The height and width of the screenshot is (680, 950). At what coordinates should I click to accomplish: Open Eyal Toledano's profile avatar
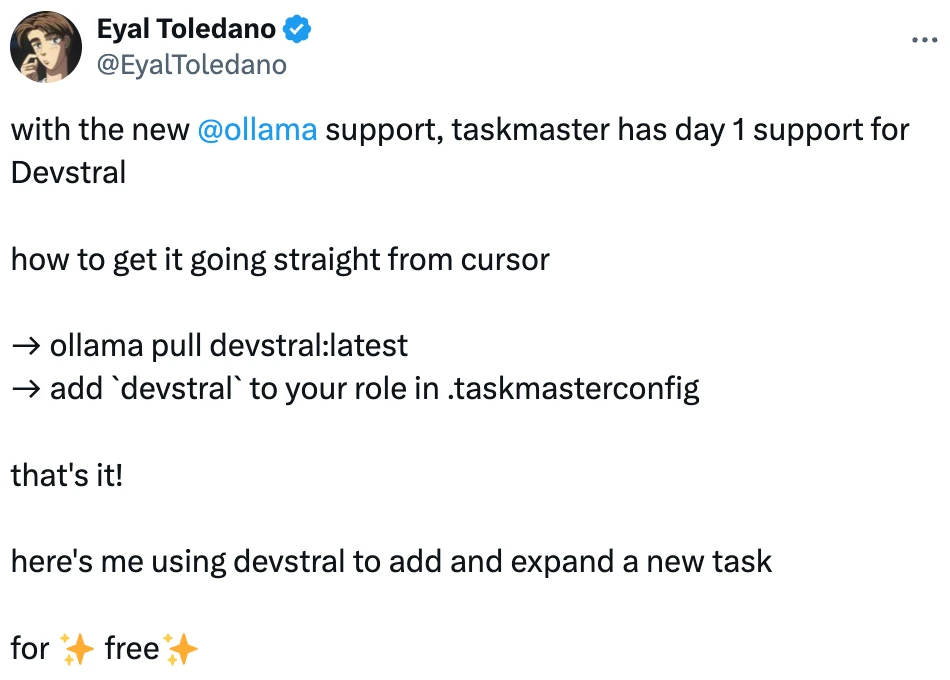point(46,47)
